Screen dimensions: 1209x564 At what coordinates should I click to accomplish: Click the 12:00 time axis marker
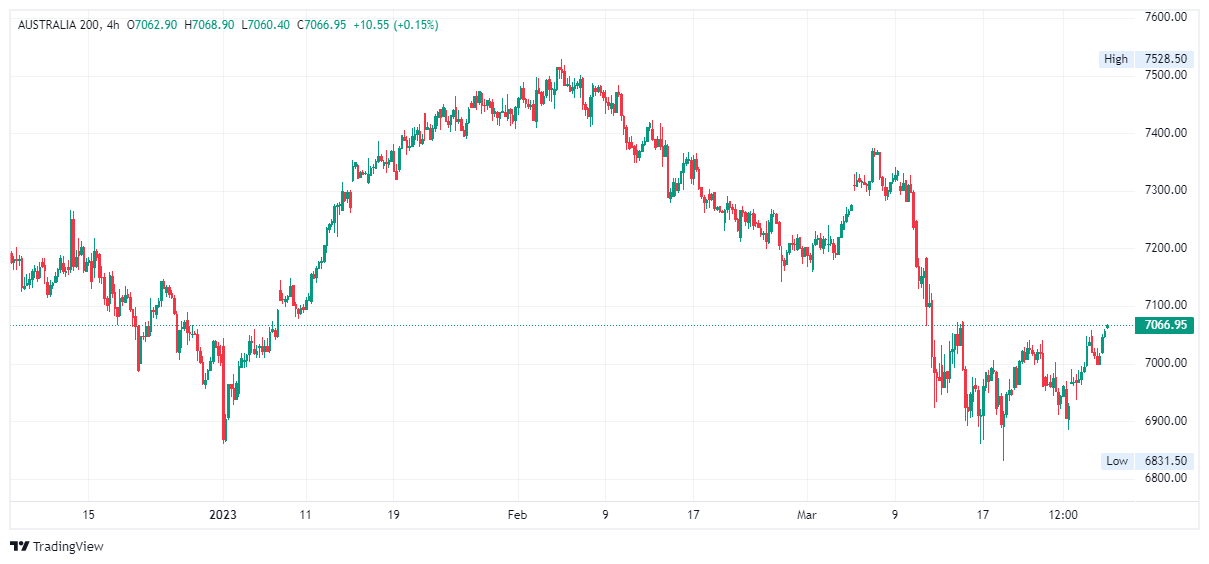[1063, 515]
